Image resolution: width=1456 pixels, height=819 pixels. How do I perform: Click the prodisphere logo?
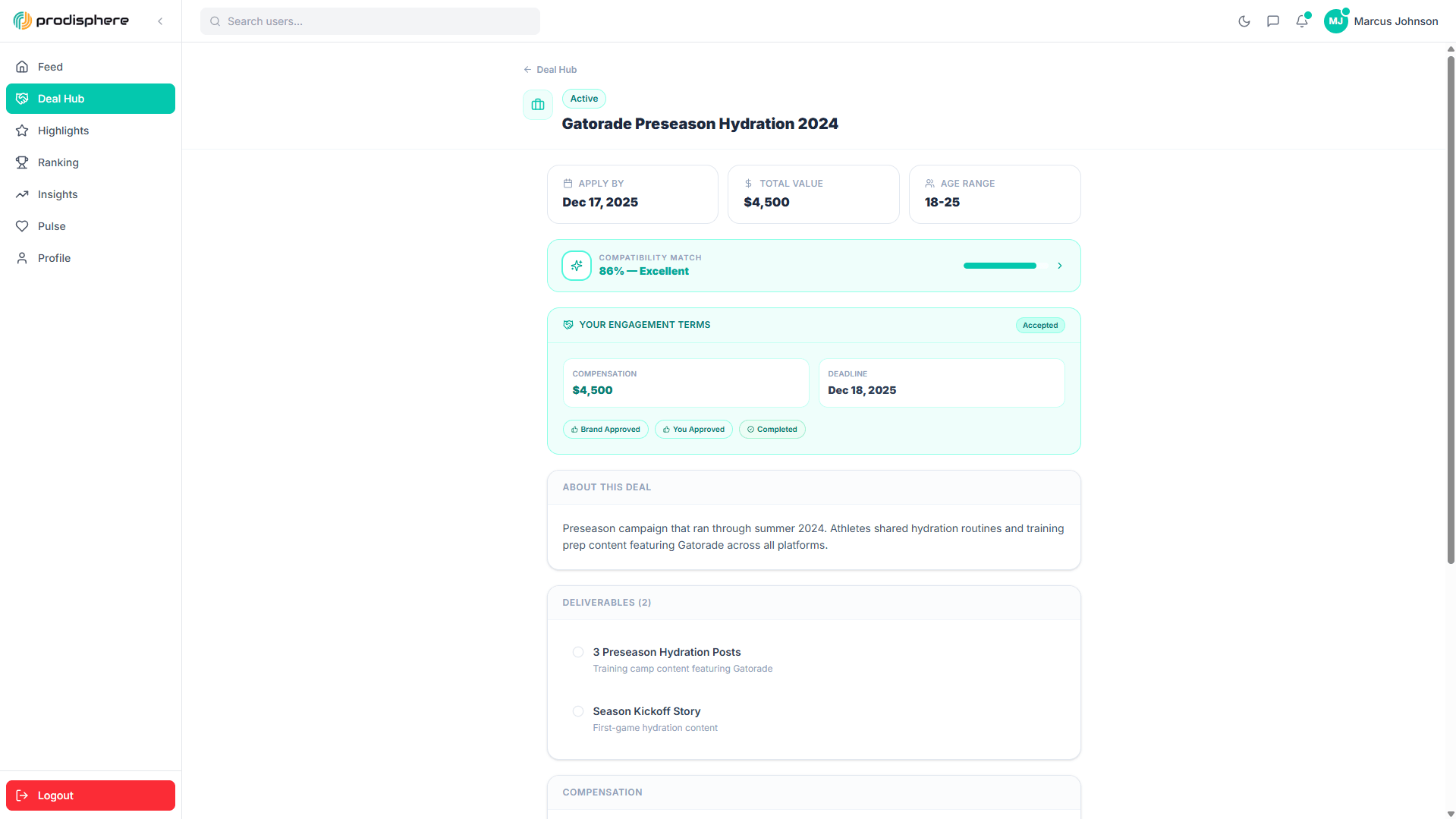tap(71, 20)
